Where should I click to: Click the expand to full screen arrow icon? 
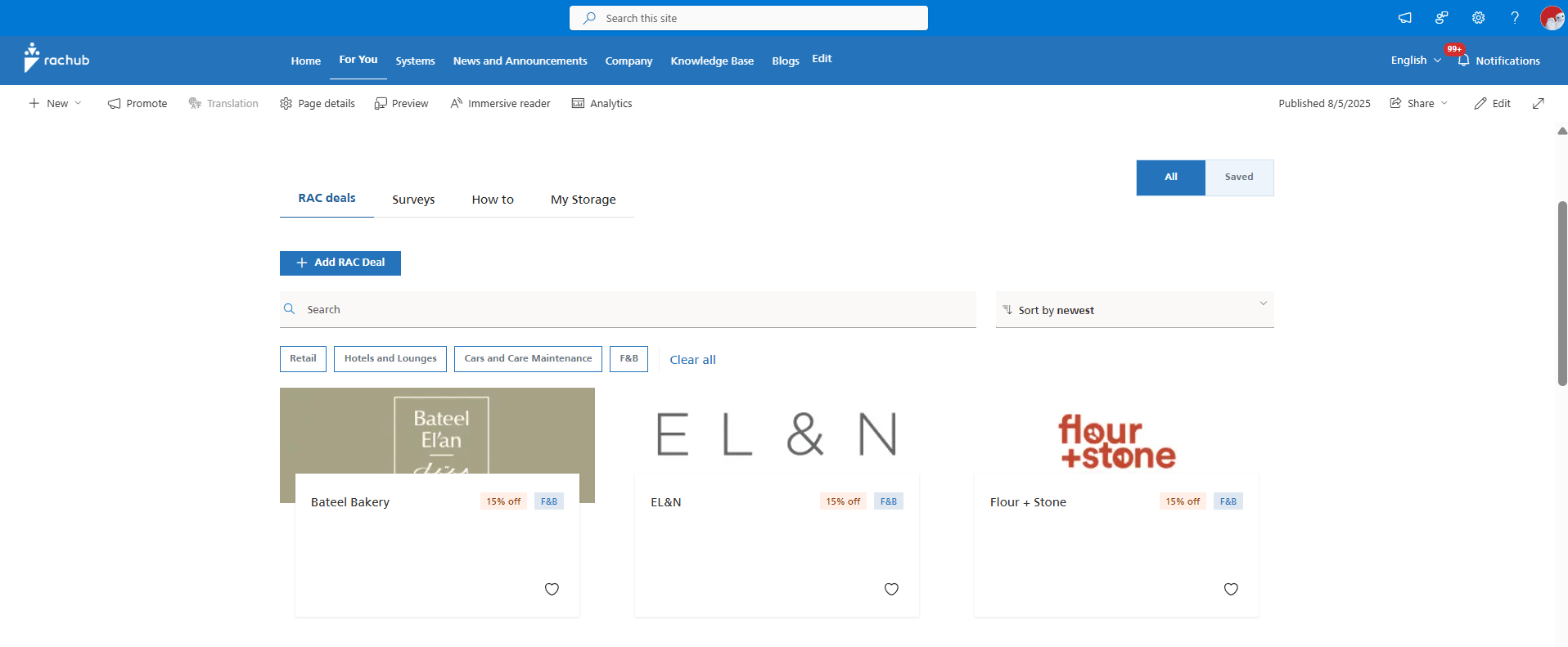[x=1539, y=103]
